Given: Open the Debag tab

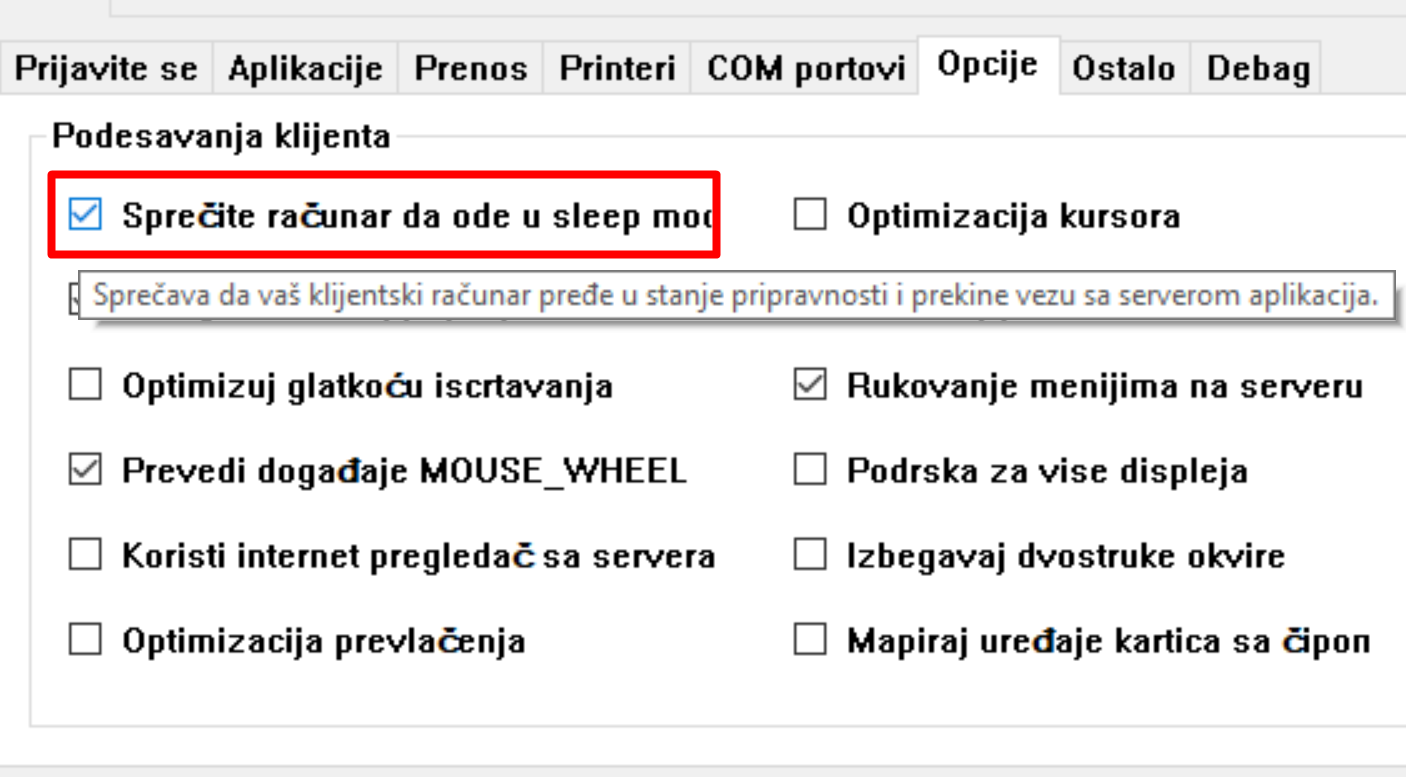Looking at the screenshot, I should click(1258, 69).
